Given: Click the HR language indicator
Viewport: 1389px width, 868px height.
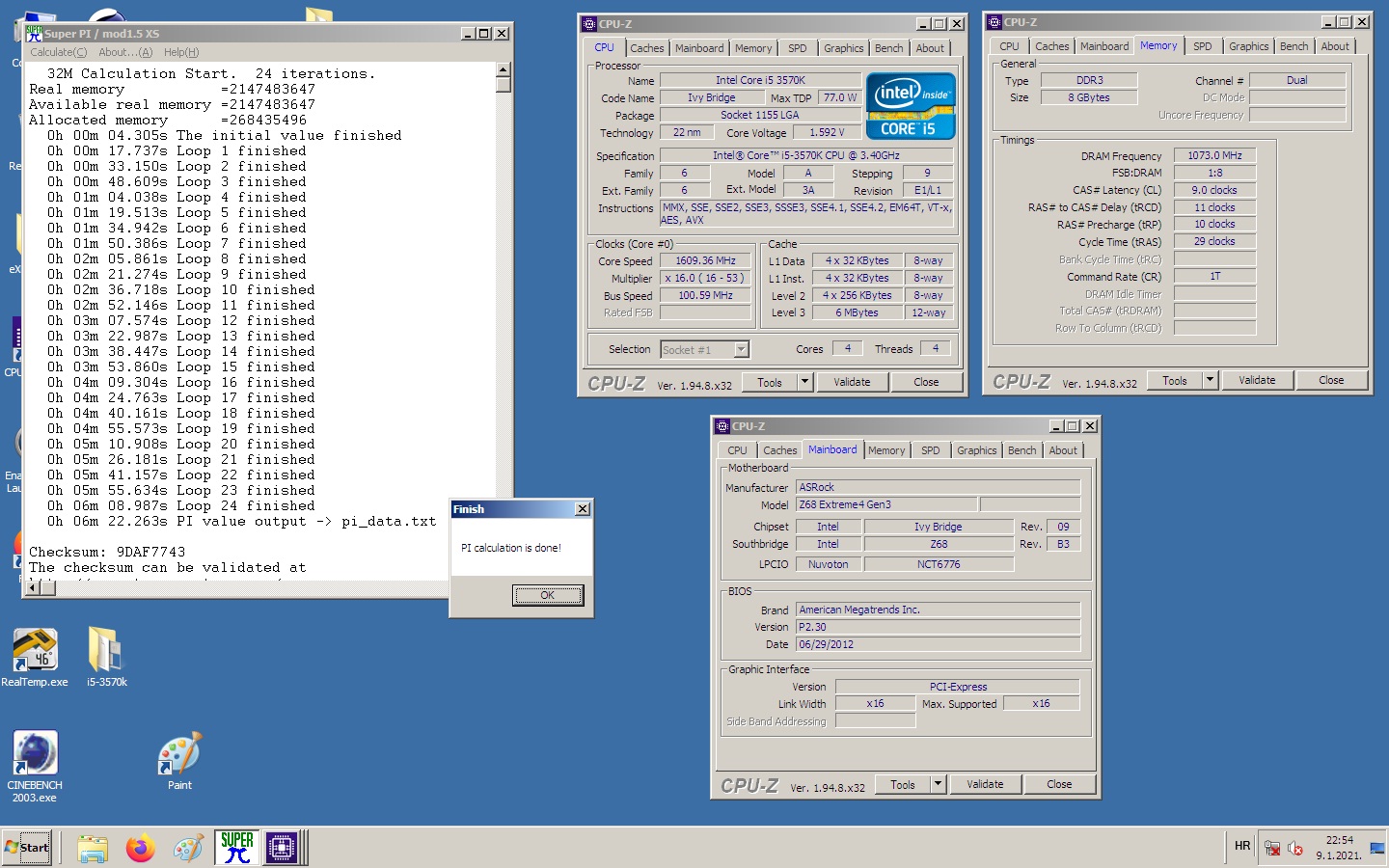Looking at the screenshot, I should [x=1242, y=846].
